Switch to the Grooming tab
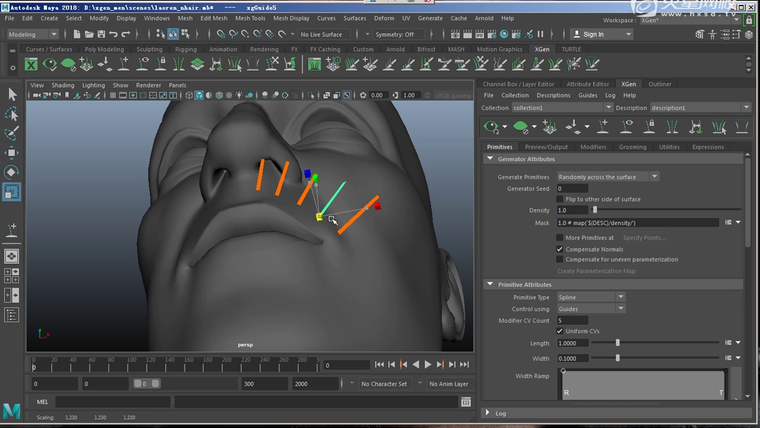 632,147
